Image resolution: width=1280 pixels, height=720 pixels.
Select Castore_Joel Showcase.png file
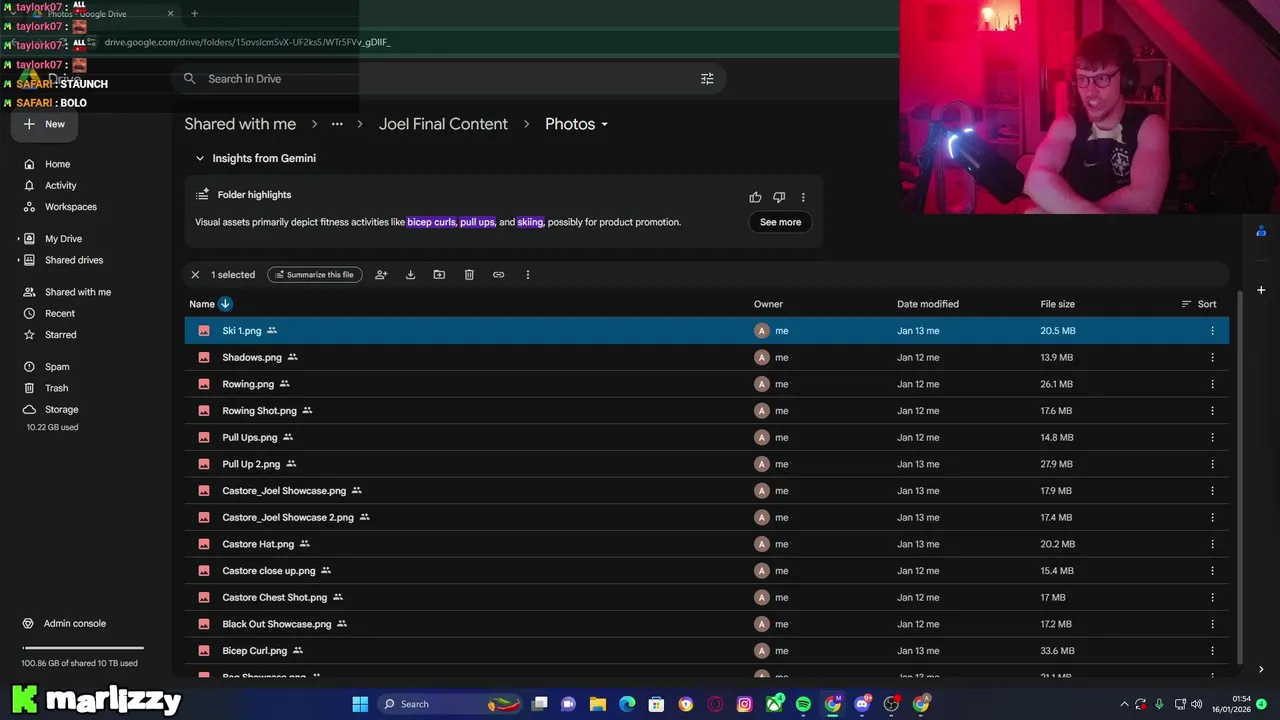click(x=706, y=491)
